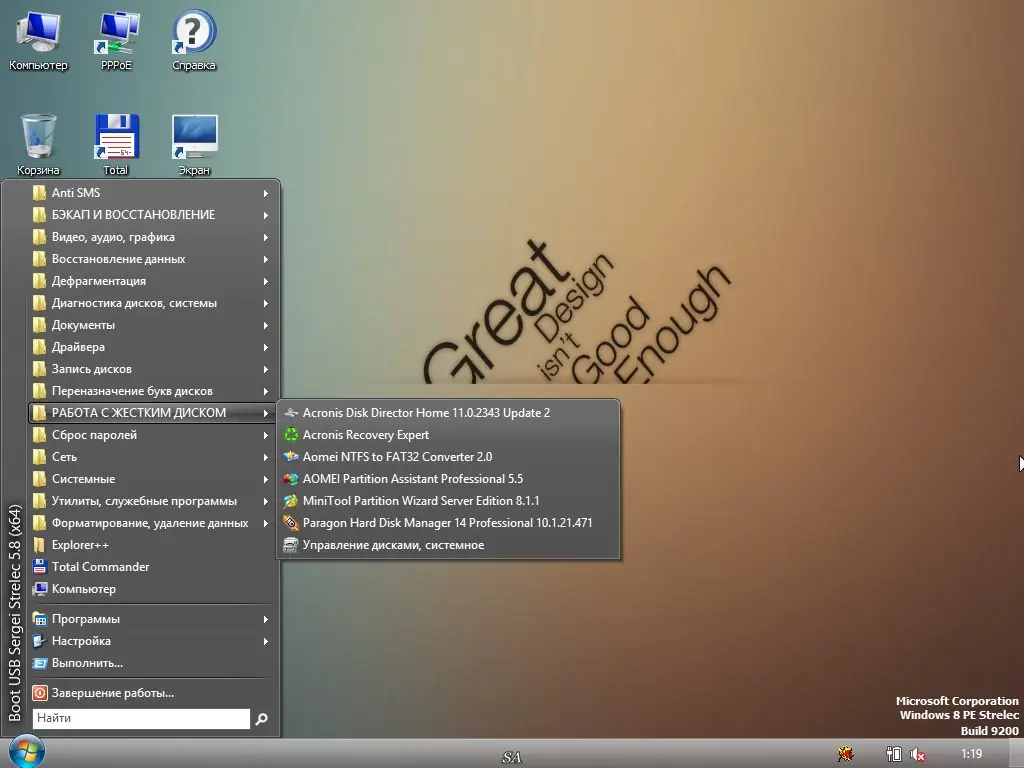Expand Диагностика дисков, системы arrow

(x=266, y=303)
